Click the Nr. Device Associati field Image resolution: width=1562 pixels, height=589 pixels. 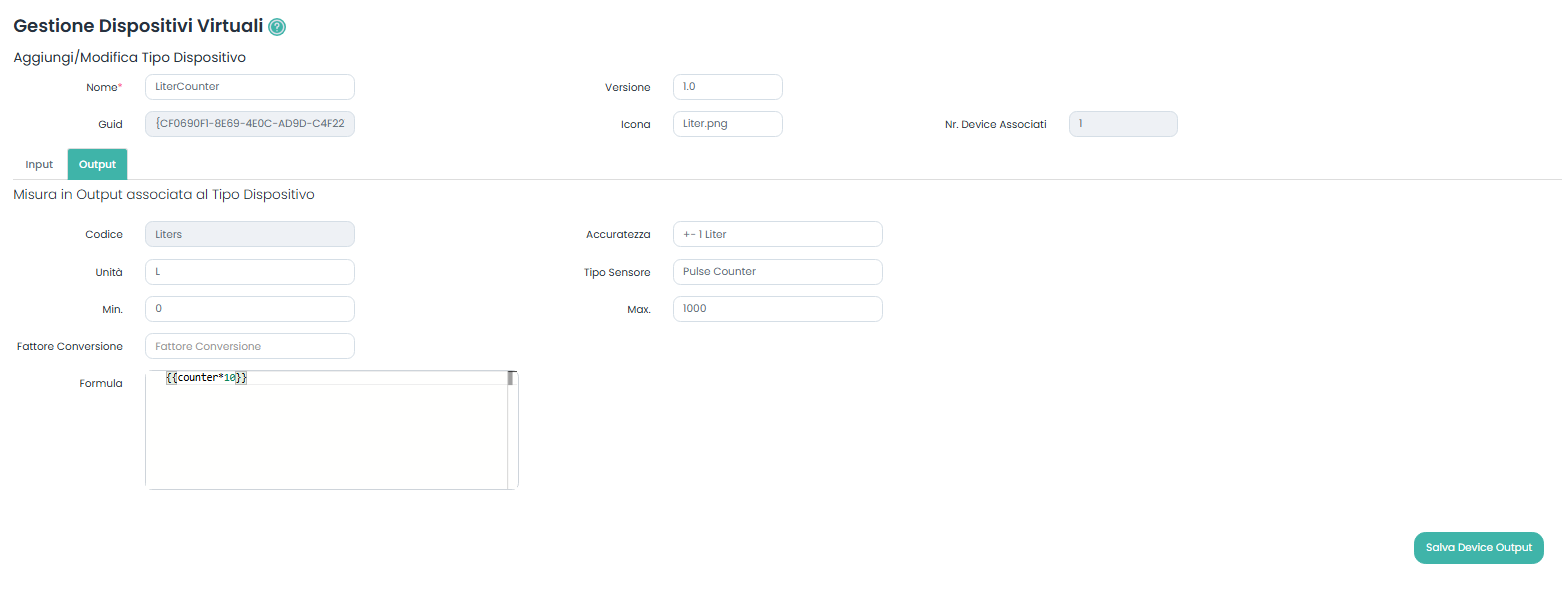coord(1122,124)
